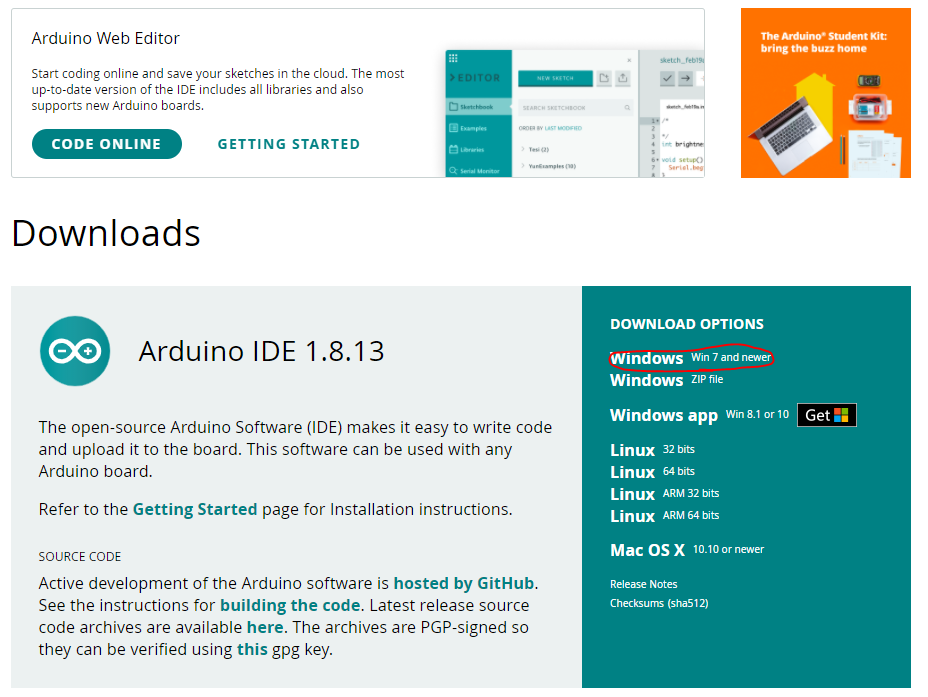Click the SEARCH SKETCHBOOK field in preview
This screenshot has width=928, height=697.
(575, 108)
